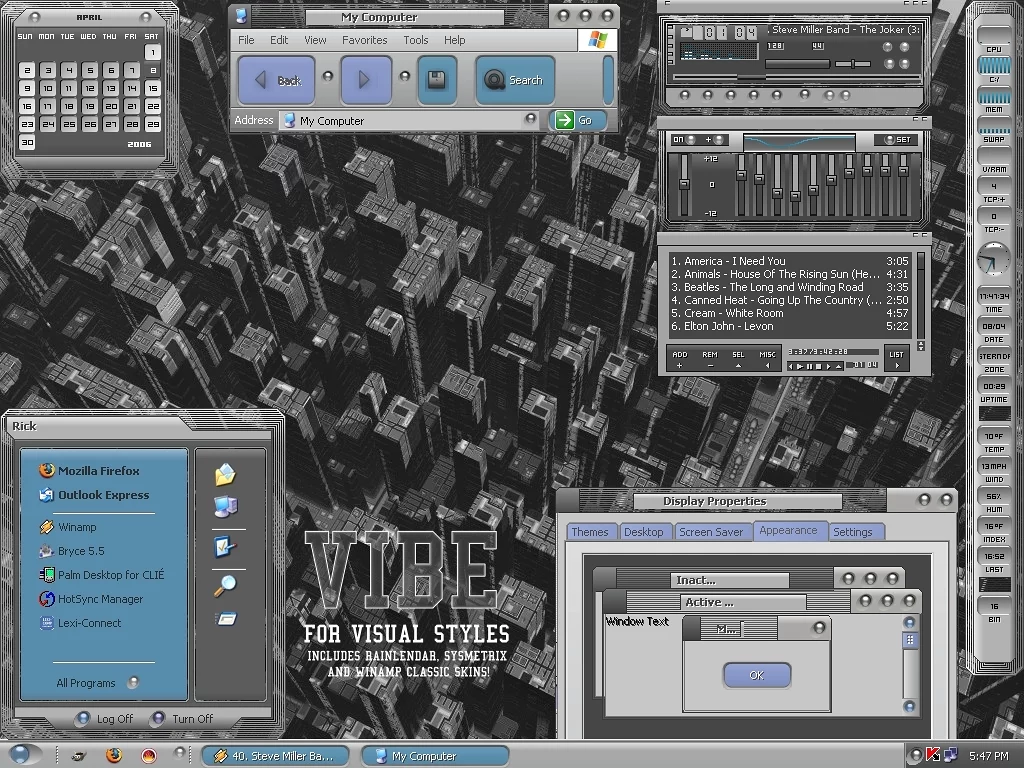Open My Documents folder icon in Start menu
This screenshot has width=1024, height=768.
[225, 474]
